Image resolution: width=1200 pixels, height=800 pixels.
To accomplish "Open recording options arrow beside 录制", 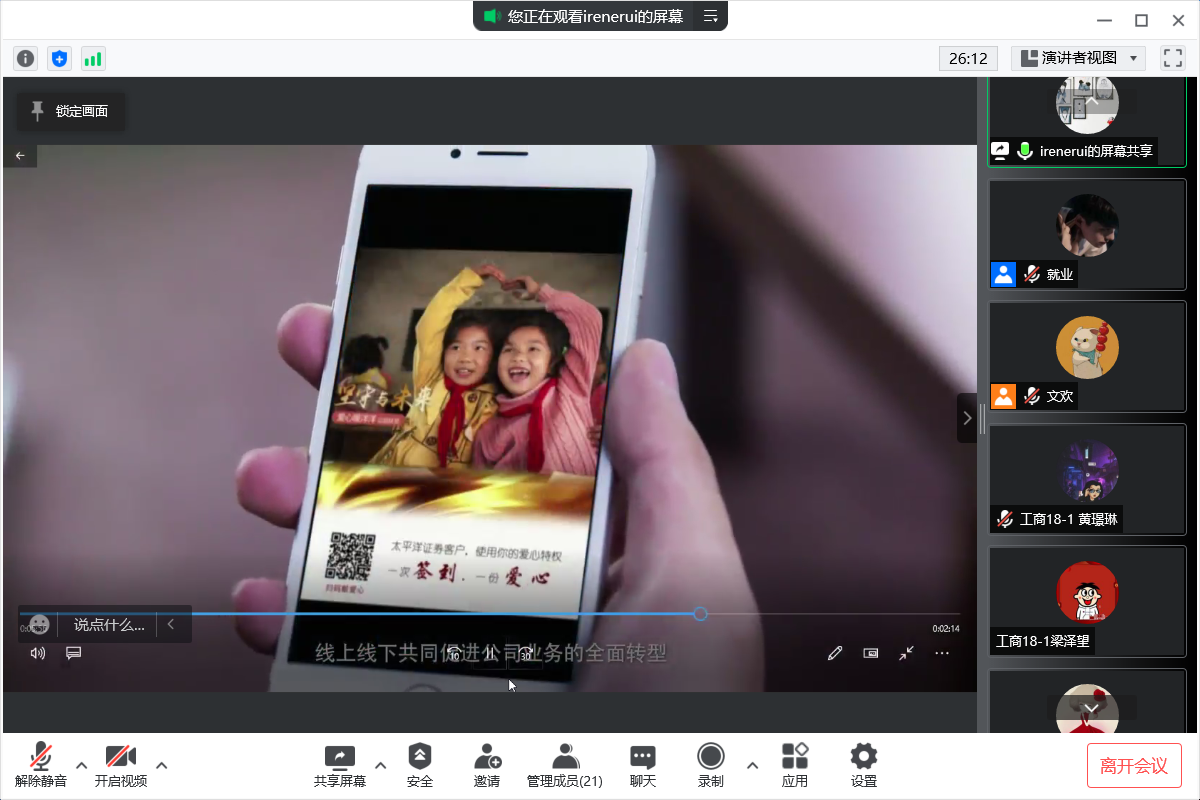I will 752,765.
